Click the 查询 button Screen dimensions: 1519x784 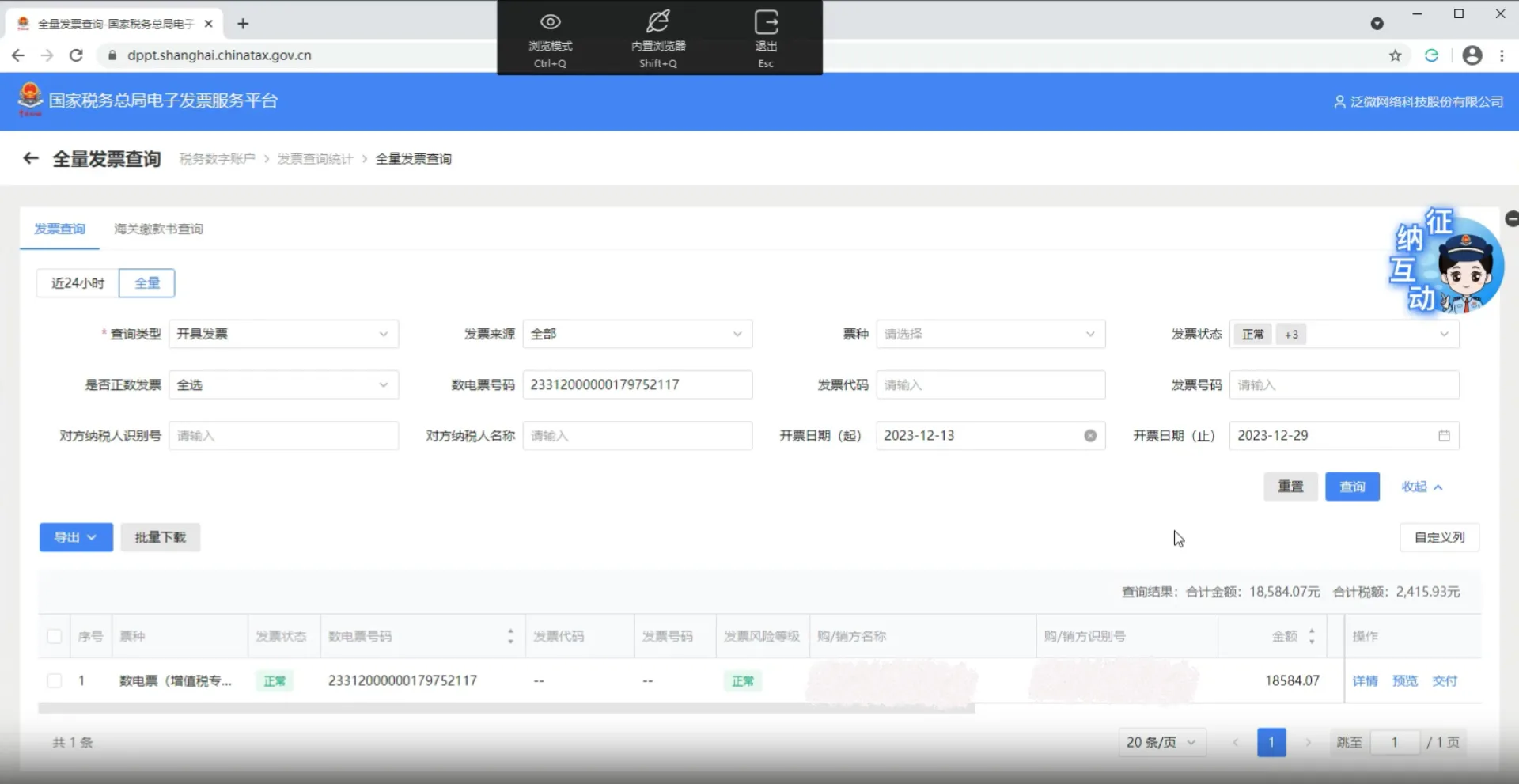(1352, 487)
